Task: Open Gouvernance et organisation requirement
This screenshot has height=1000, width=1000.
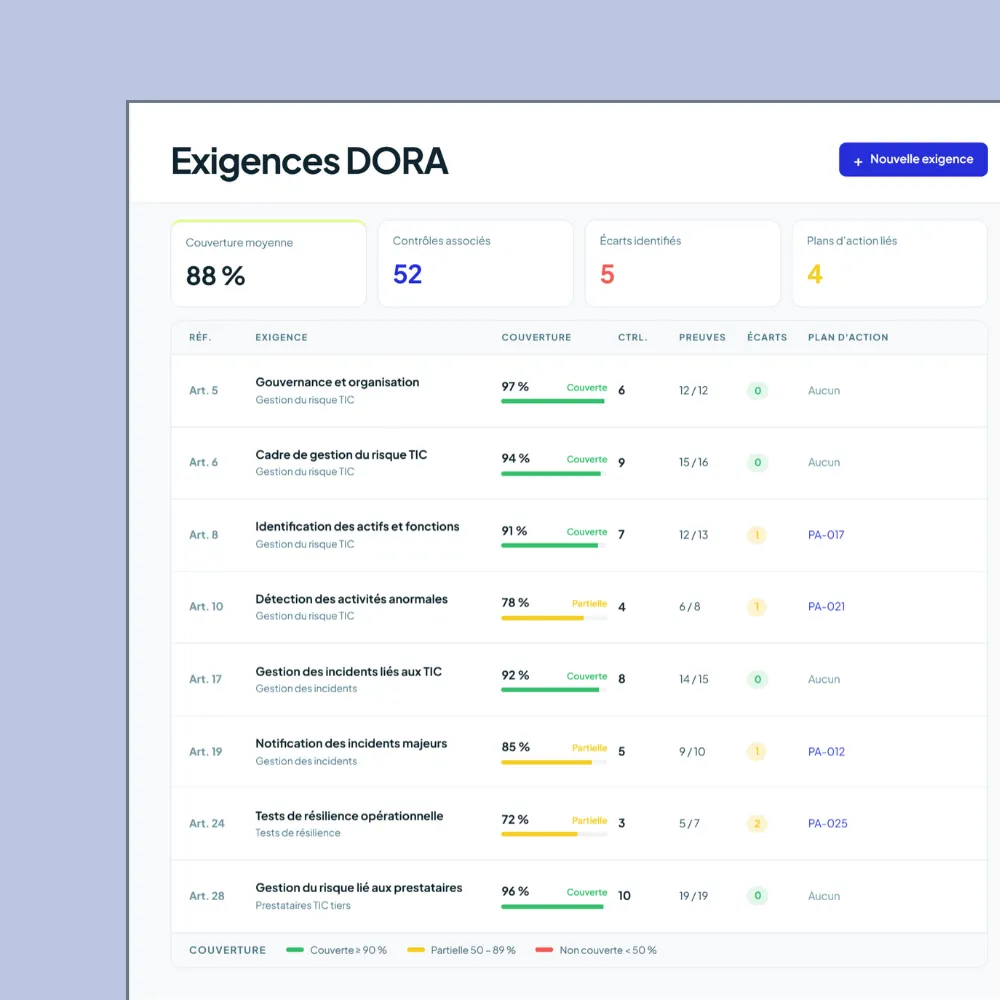Action: tap(337, 382)
